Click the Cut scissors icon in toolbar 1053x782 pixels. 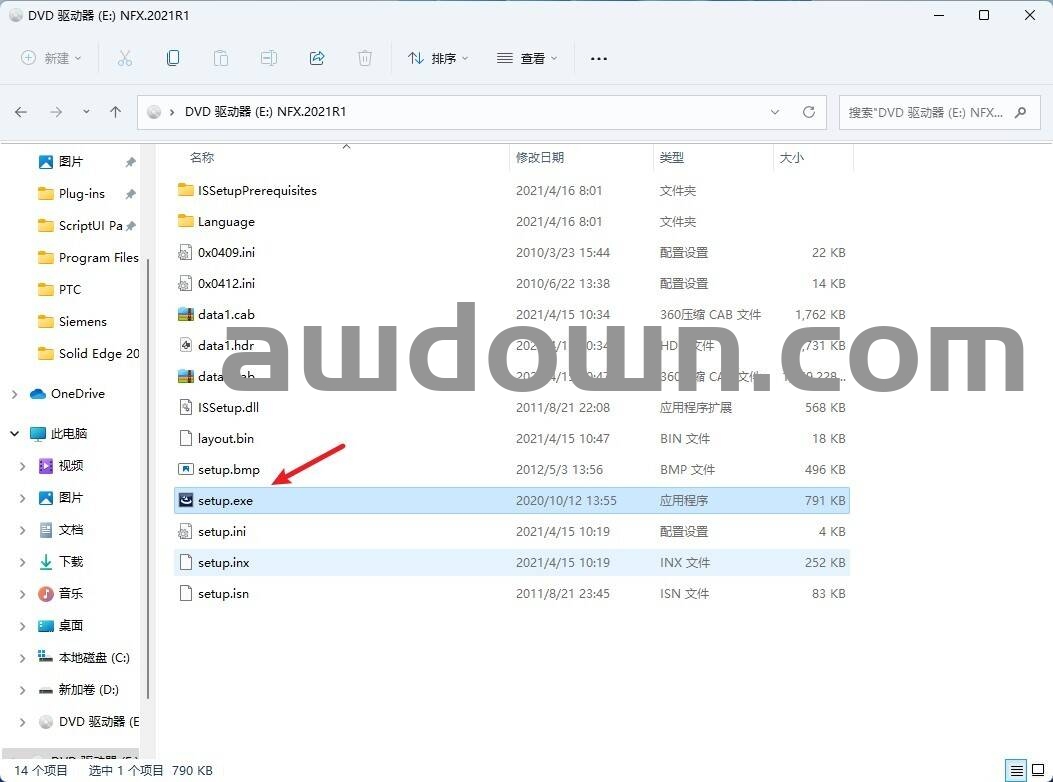coord(125,59)
